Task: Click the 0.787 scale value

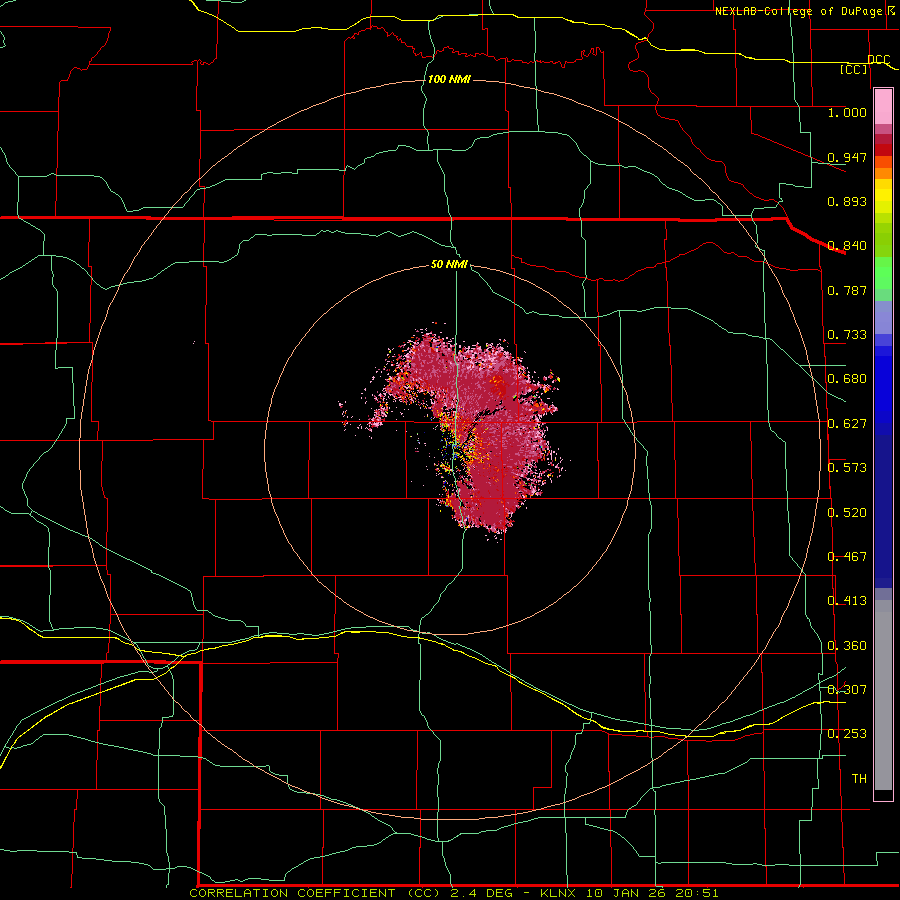Action: (x=847, y=290)
